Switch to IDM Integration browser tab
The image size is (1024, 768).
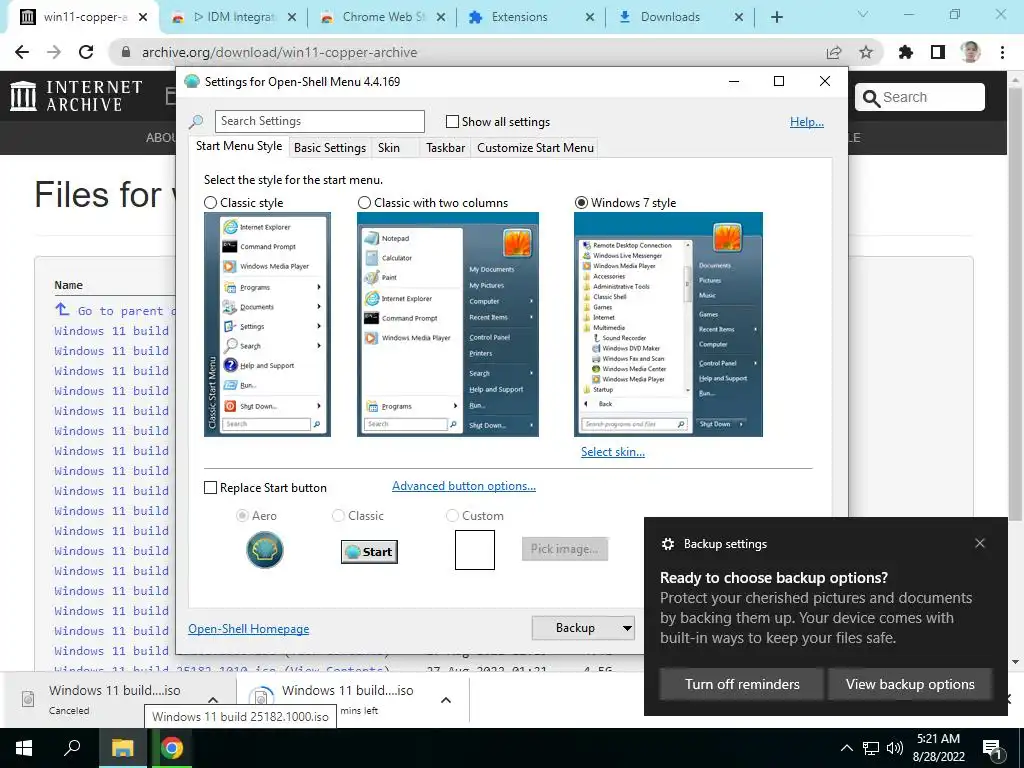(x=232, y=17)
